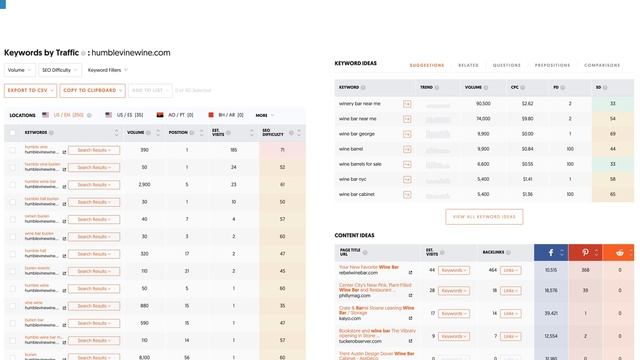The height and width of the screenshot is (360, 640).
Task: Open the Keyword Filters dropdown
Action: click(108, 70)
